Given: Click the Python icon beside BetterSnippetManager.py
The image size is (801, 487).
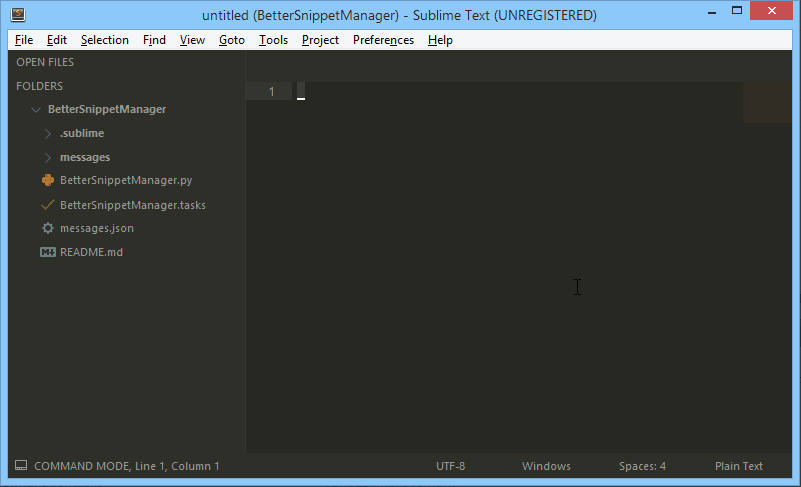Looking at the screenshot, I should 48,180.
